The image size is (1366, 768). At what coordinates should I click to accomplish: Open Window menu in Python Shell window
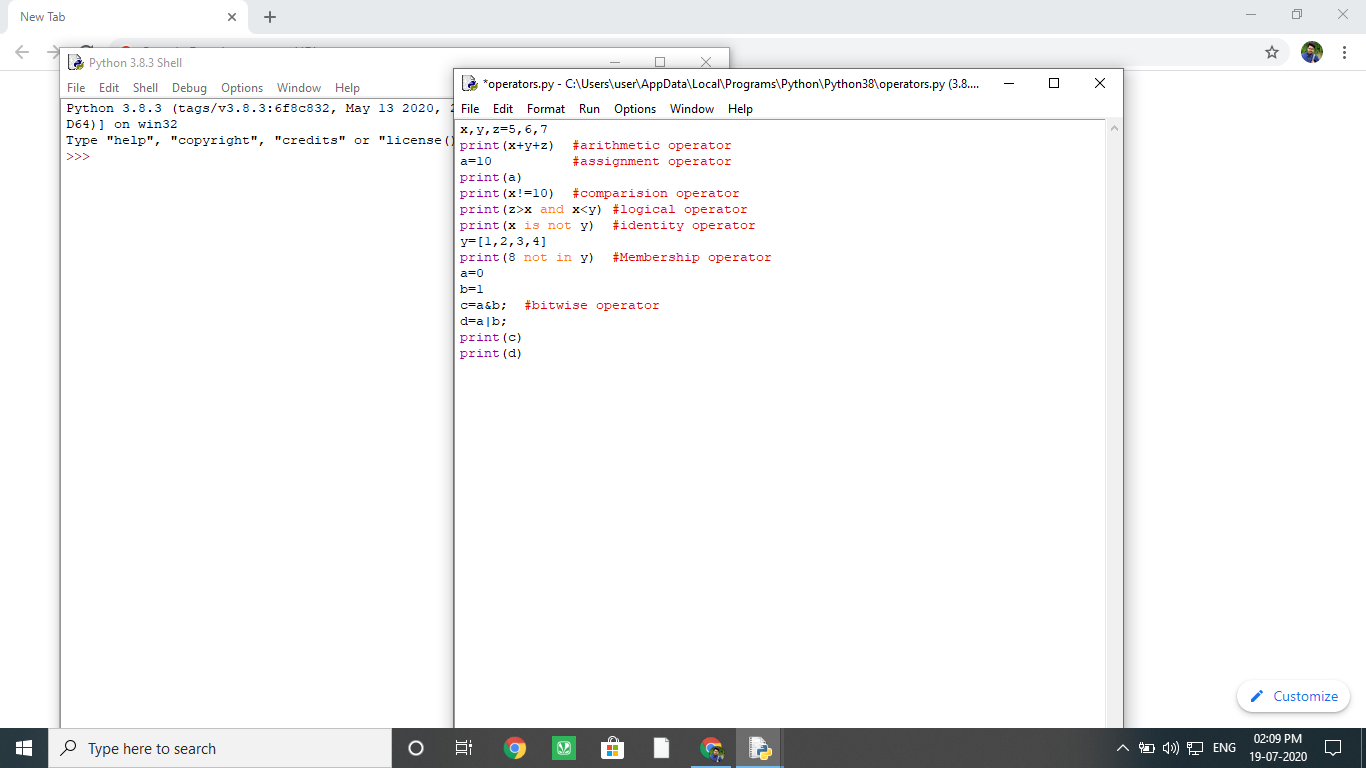299,88
